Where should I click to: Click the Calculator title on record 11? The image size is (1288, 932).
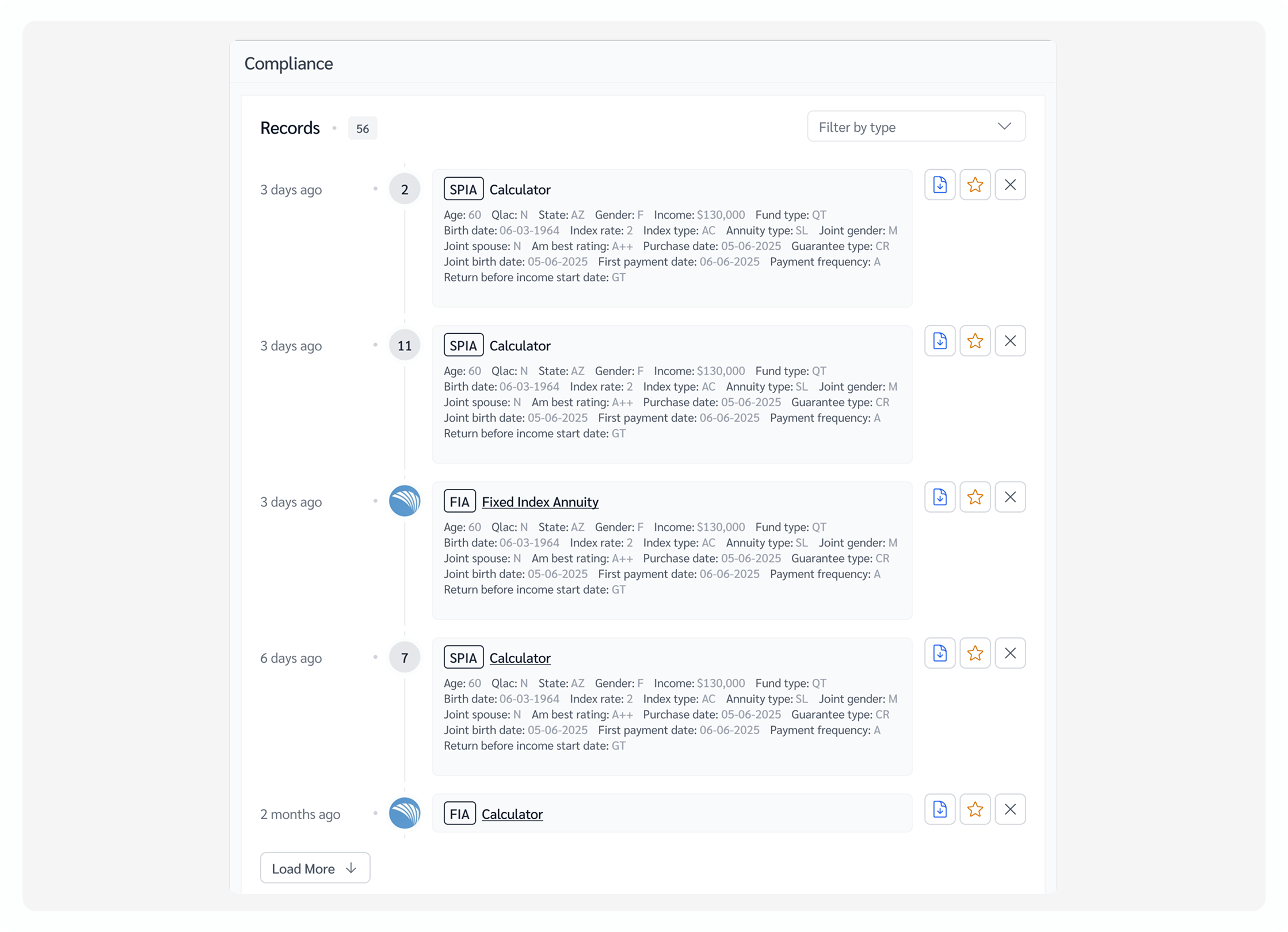(520, 346)
